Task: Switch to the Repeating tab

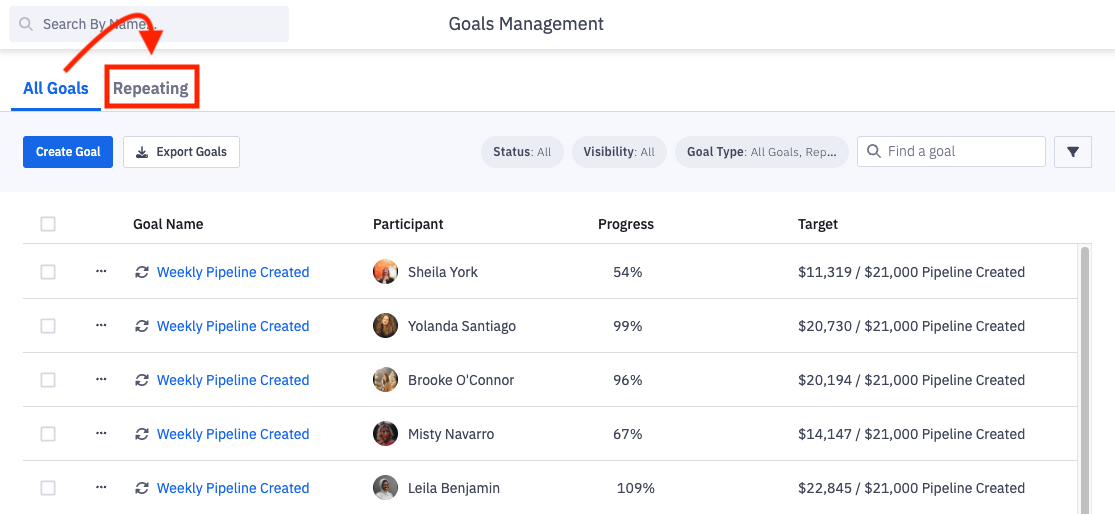Action: [x=151, y=88]
